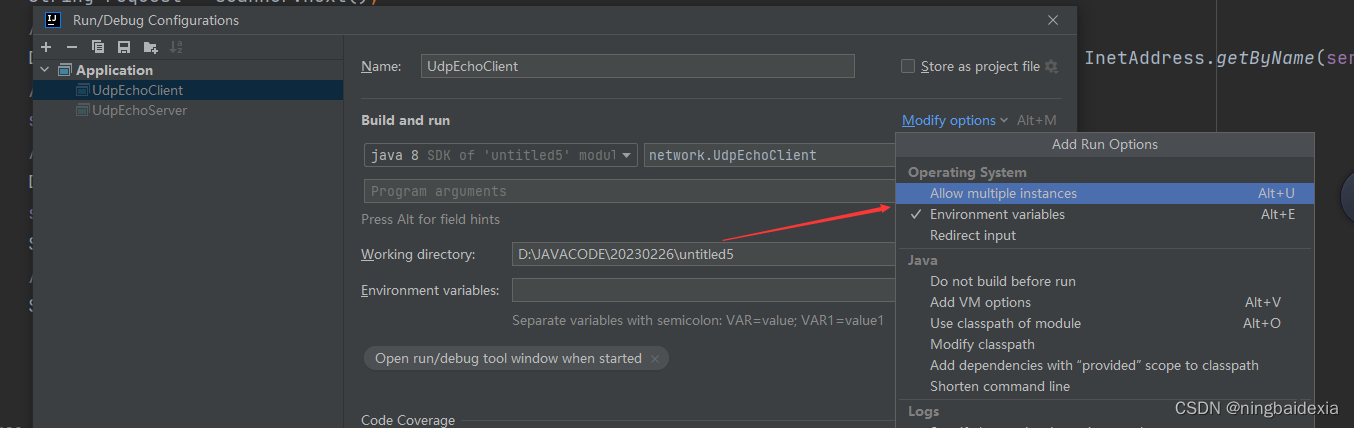This screenshot has width=1354, height=428.
Task: Click the Logs group header in options popup
Action: (923, 411)
